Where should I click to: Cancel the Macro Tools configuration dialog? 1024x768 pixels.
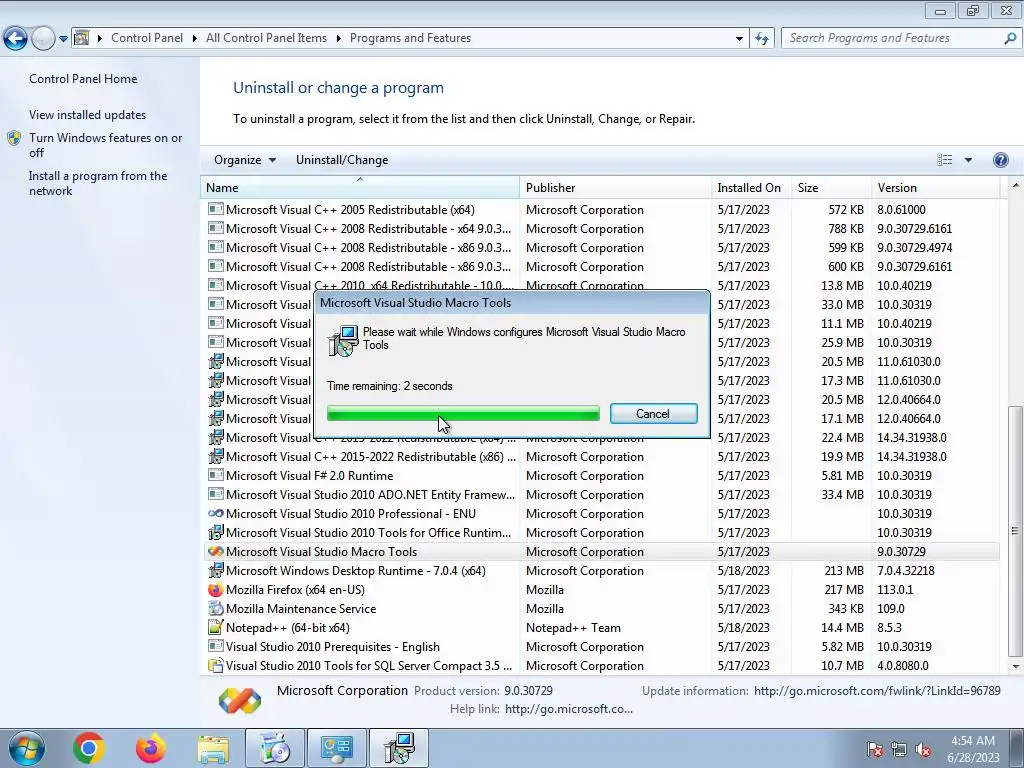(x=653, y=413)
